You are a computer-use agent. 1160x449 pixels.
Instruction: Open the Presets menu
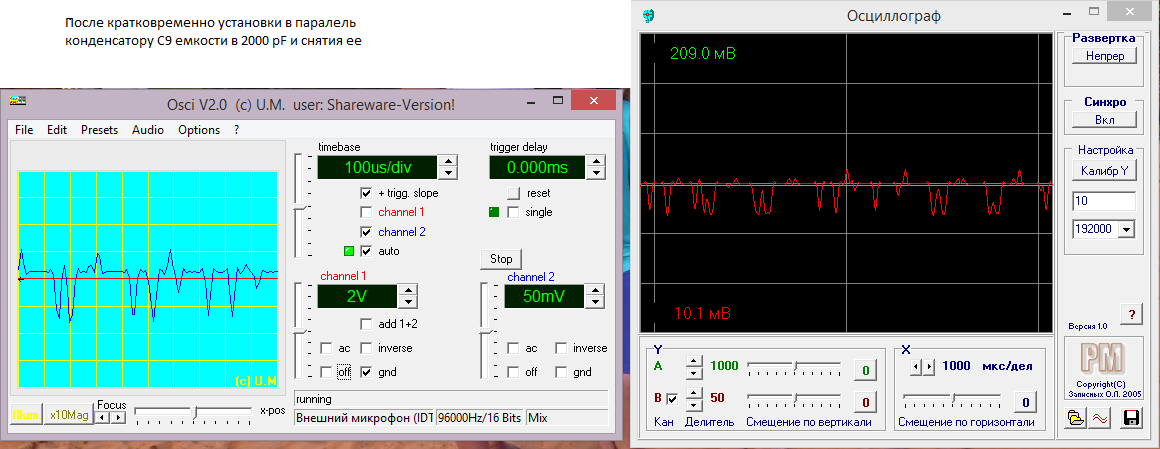(x=99, y=130)
